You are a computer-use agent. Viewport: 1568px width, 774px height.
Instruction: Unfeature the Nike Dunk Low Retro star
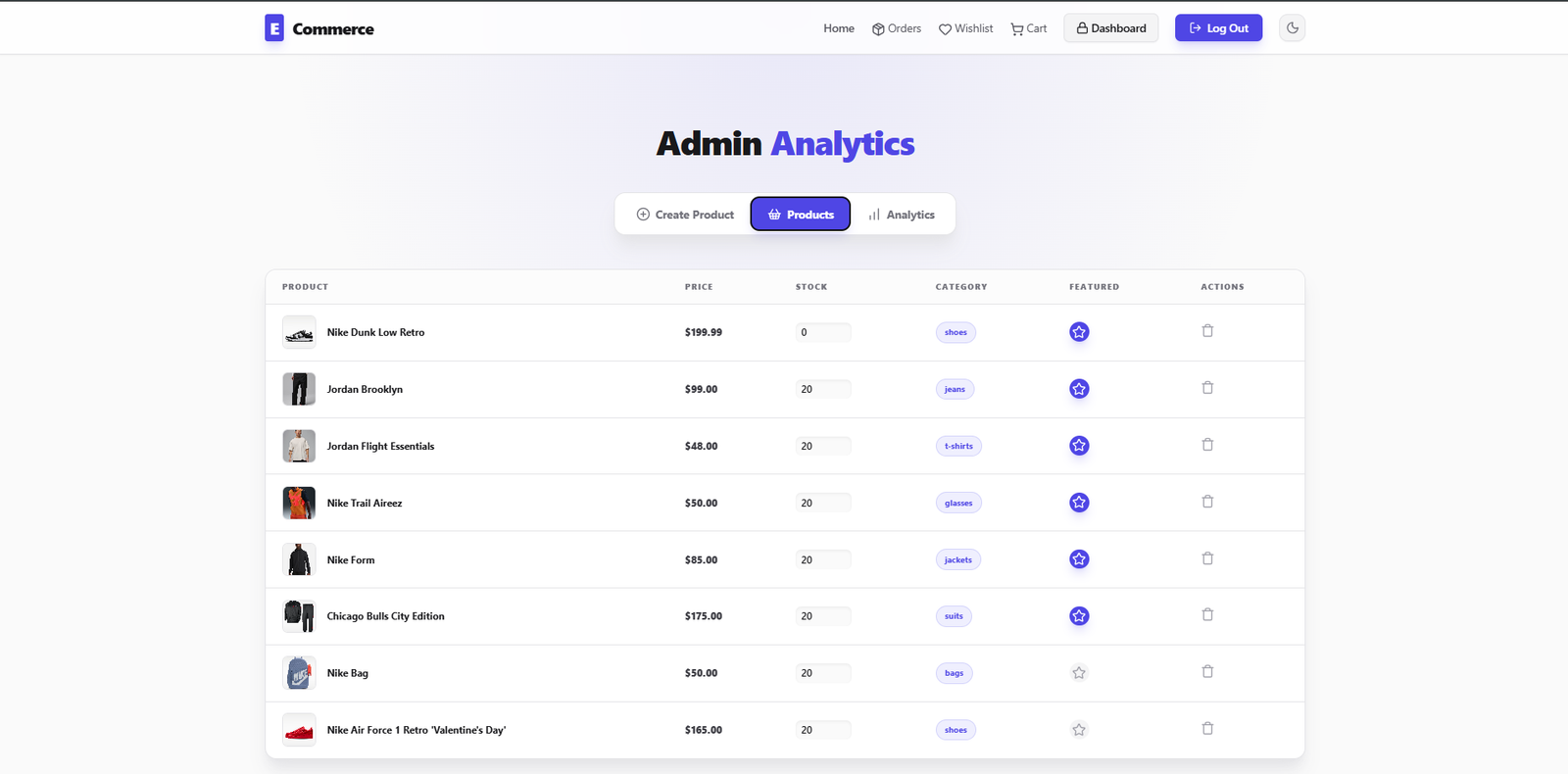(x=1079, y=332)
